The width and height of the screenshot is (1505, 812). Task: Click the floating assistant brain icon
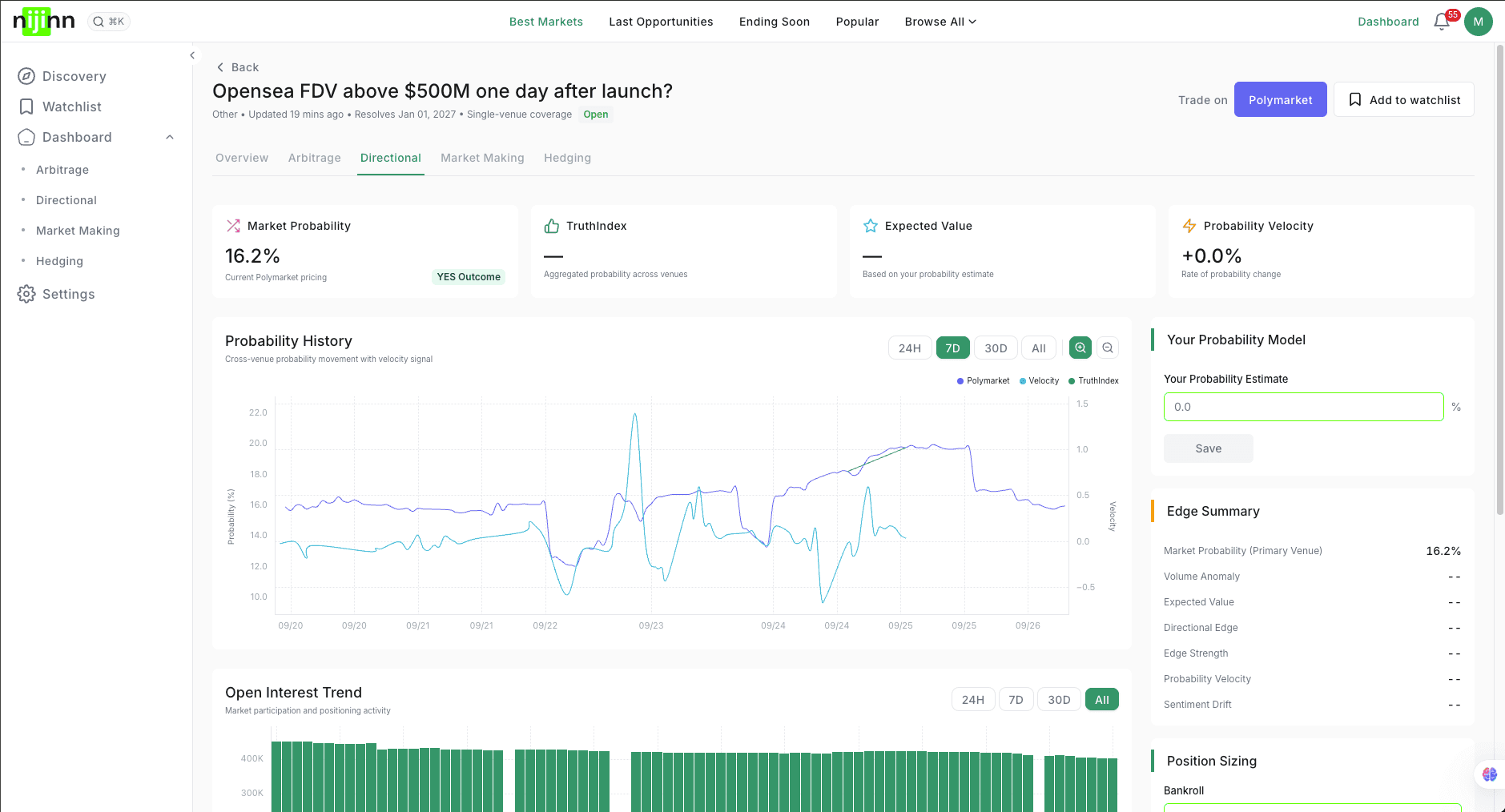pyautogui.click(x=1489, y=774)
